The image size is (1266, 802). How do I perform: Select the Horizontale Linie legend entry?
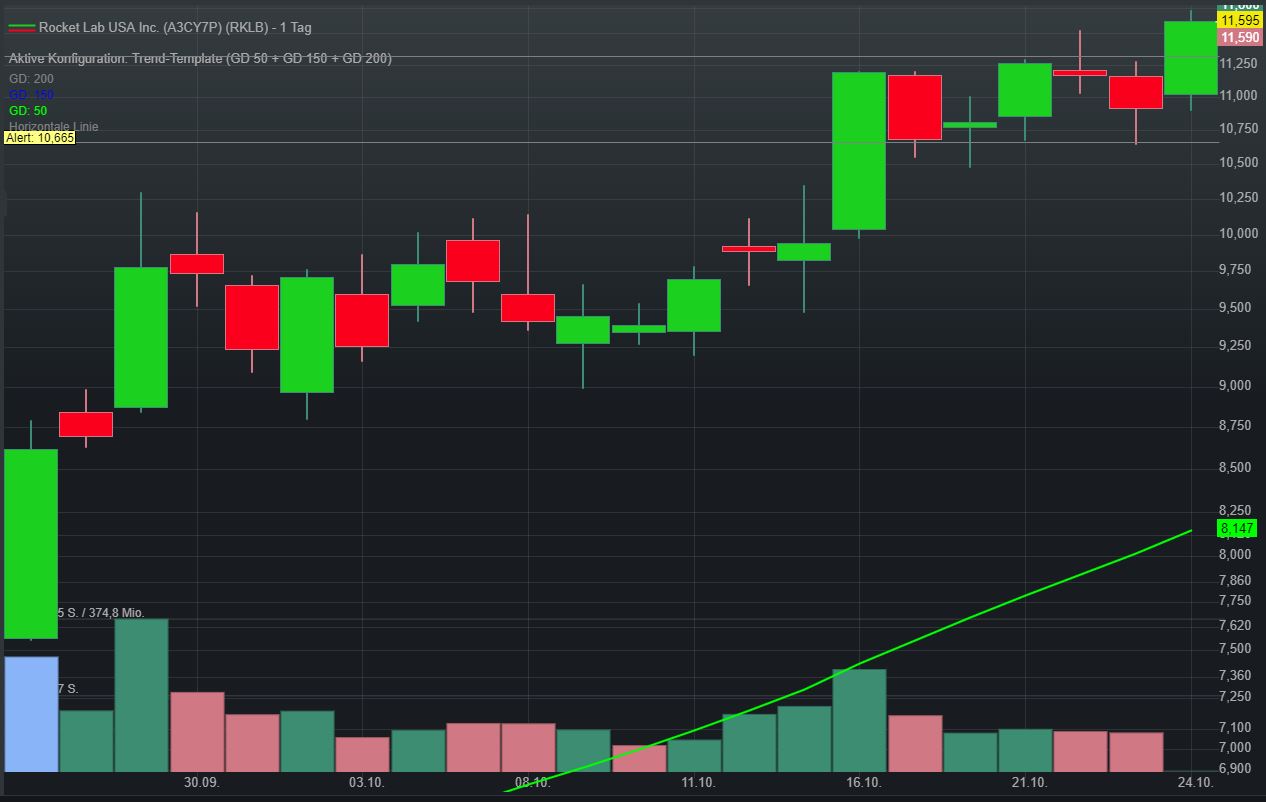(54, 126)
